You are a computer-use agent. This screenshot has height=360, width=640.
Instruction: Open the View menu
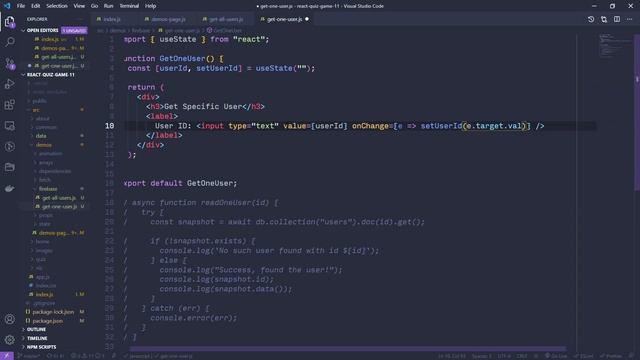pyautogui.click(x=79, y=6)
